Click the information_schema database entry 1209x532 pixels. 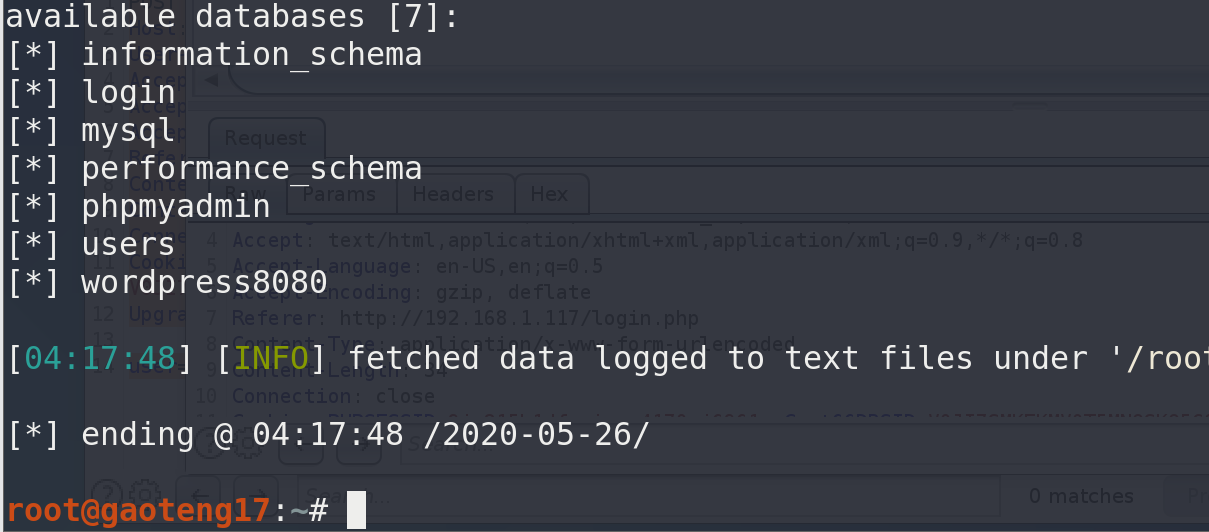click(x=251, y=54)
